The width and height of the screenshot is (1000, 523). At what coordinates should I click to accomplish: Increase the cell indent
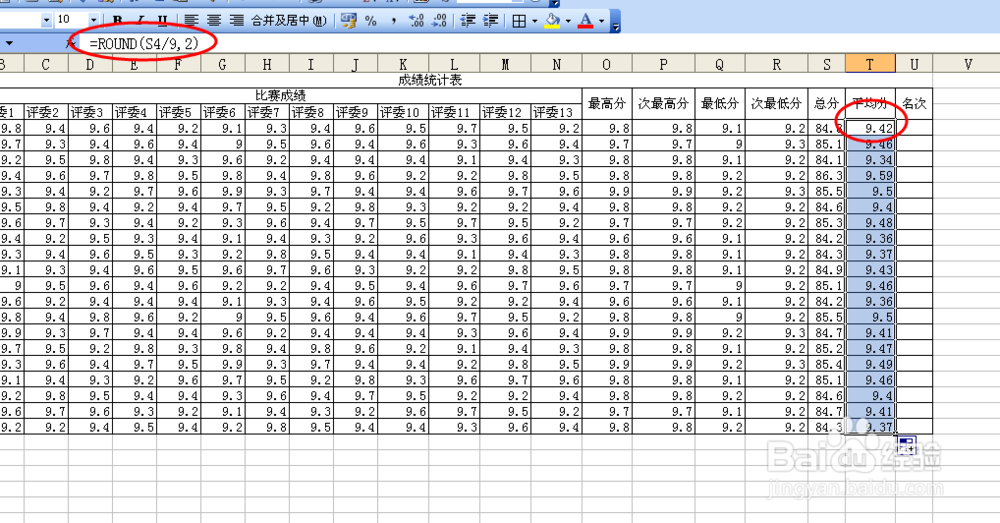pos(490,20)
